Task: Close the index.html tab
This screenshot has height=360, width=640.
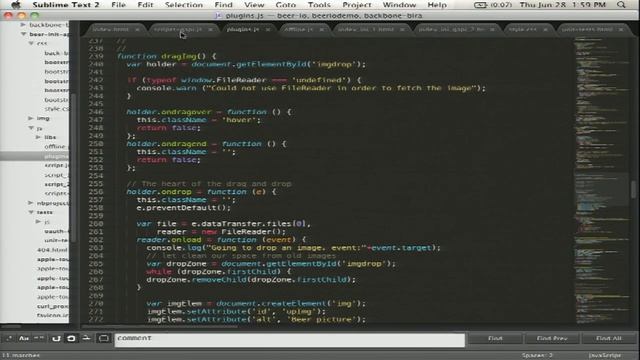Action: click(137, 29)
